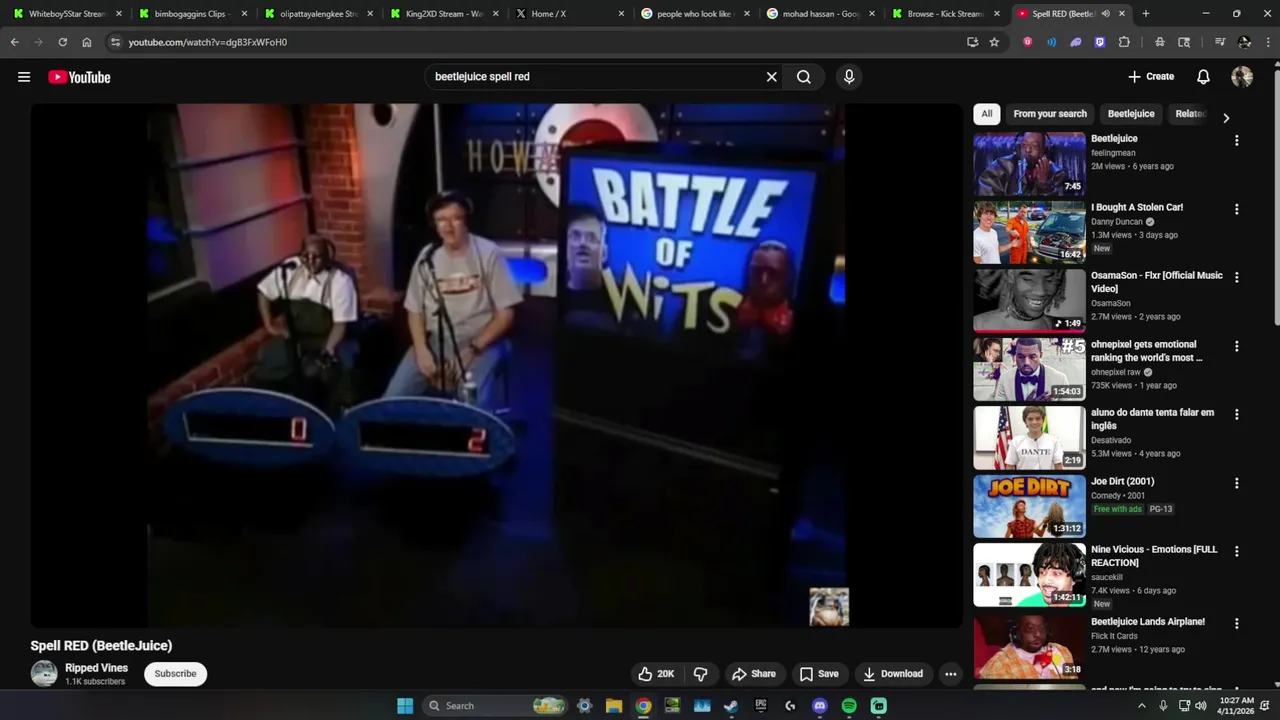Open the Windows Start menu
The width and height of the screenshot is (1280, 720).
pyautogui.click(x=405, y=706)
